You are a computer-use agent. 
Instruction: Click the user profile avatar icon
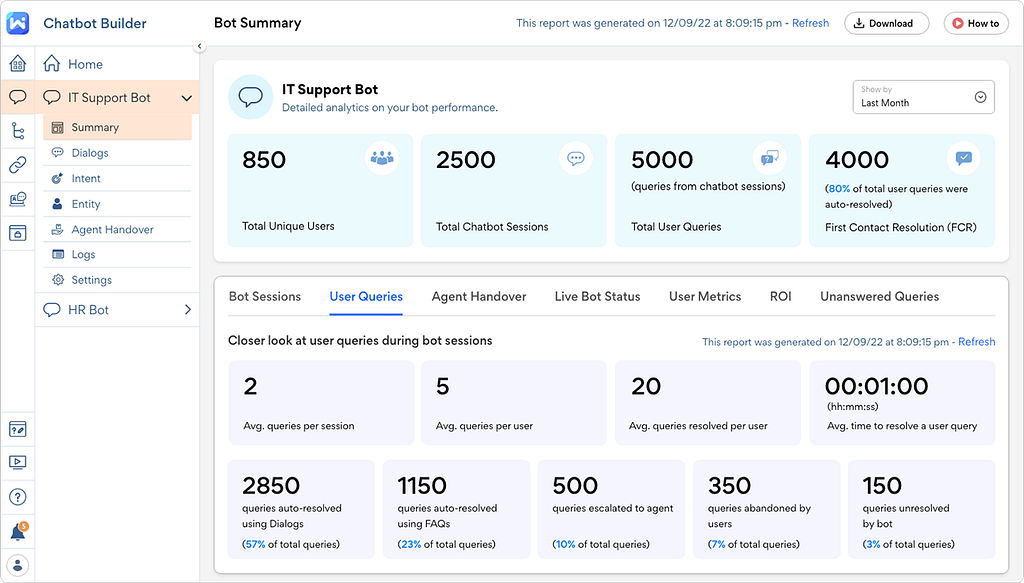[x=17, y=565]
